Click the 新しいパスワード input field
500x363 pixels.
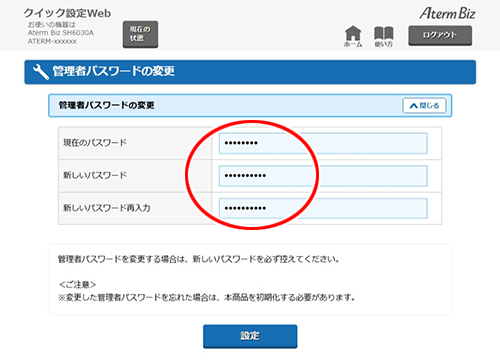[x=323, y=176]
